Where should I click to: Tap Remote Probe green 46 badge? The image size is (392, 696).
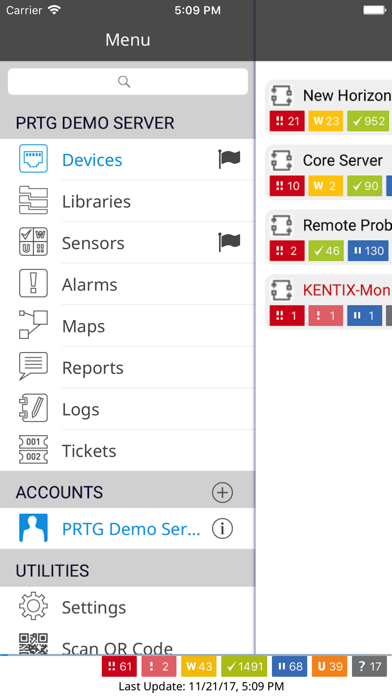pos(325,251)
